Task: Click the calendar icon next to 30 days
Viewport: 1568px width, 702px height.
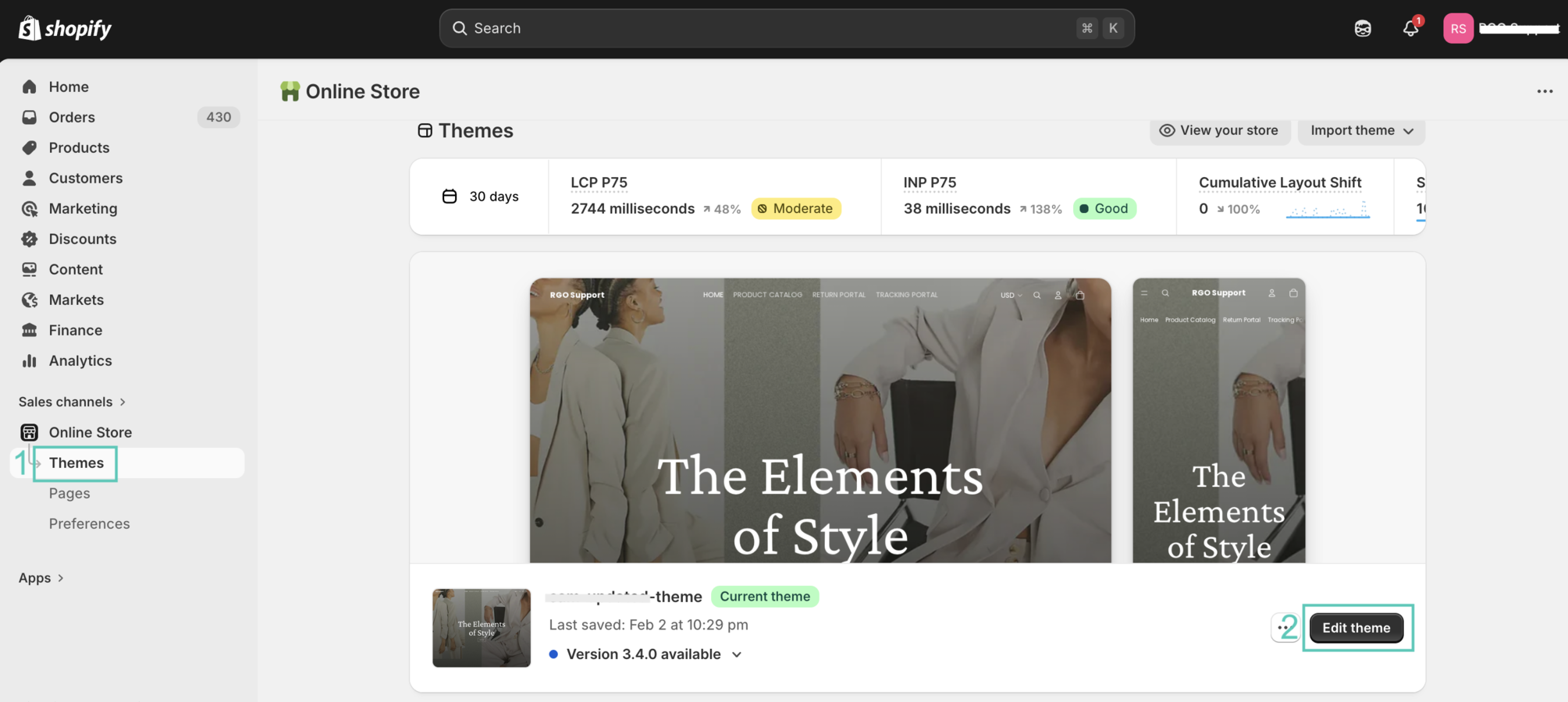Action: (450, 197)
